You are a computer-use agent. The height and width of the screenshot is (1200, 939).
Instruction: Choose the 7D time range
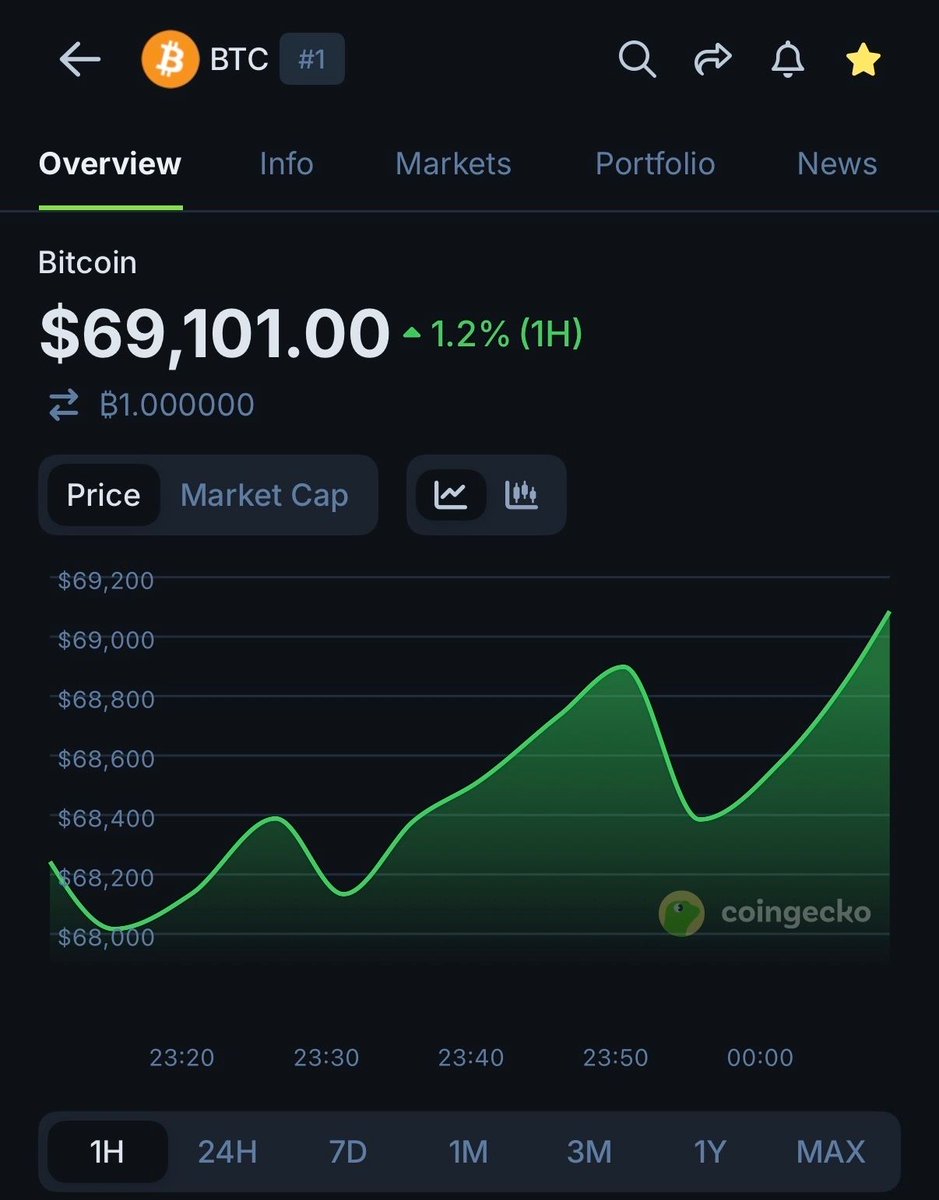pos(348,1152)
